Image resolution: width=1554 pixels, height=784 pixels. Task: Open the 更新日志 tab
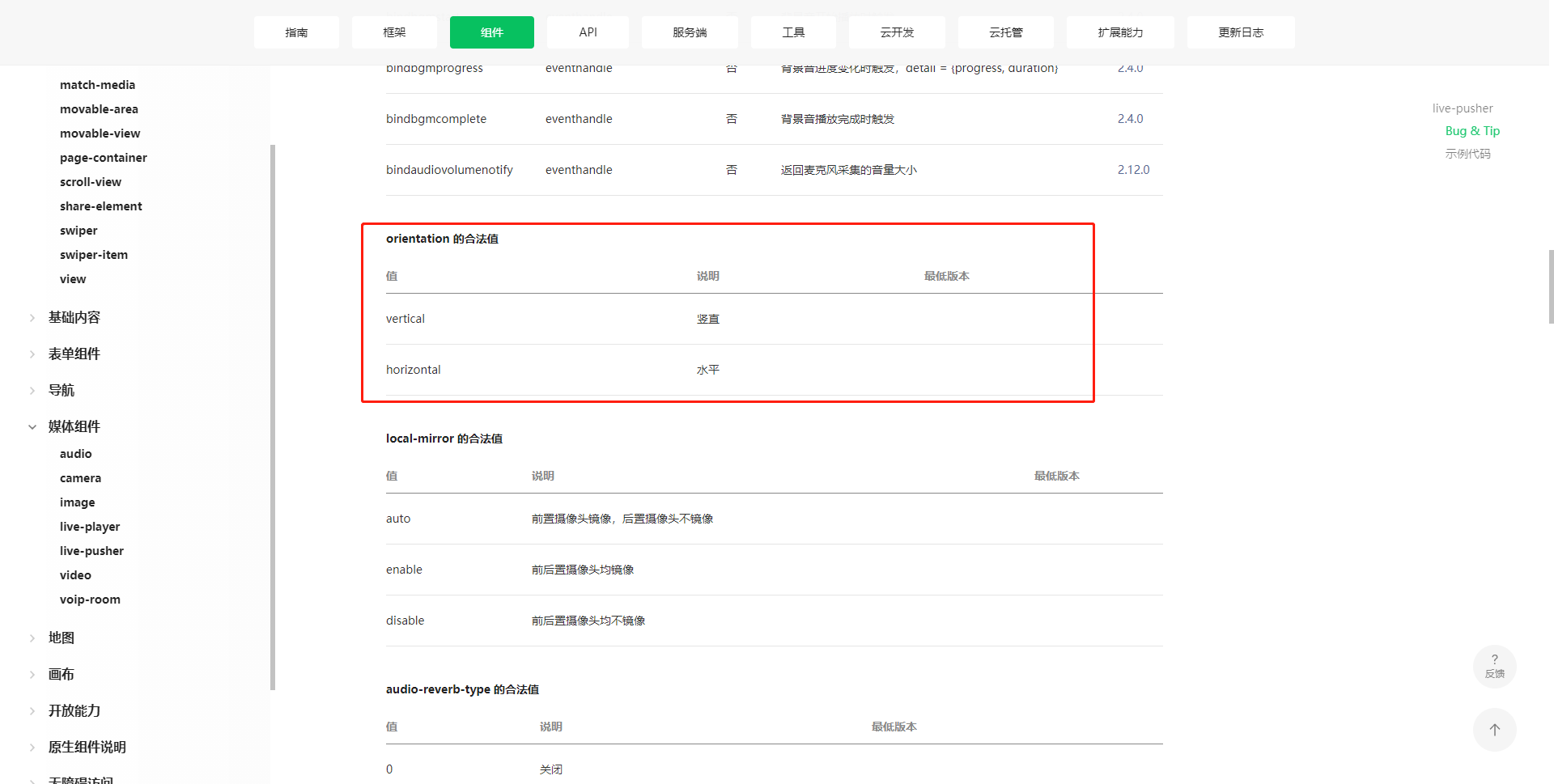(x=1241, y=32)
